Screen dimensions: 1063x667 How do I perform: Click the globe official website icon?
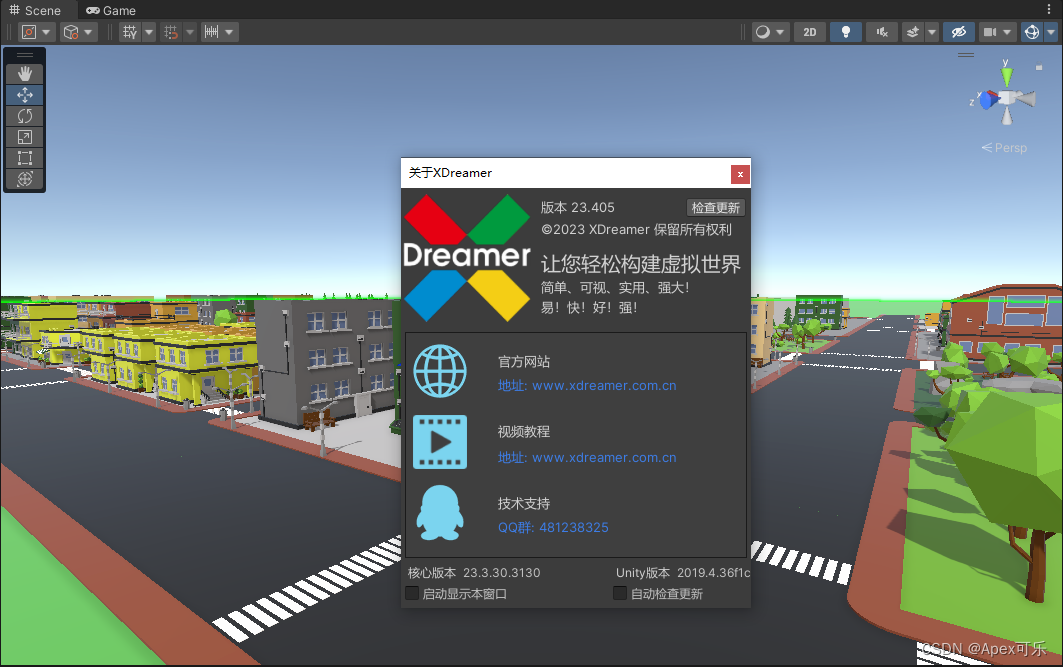pos(440,371)
